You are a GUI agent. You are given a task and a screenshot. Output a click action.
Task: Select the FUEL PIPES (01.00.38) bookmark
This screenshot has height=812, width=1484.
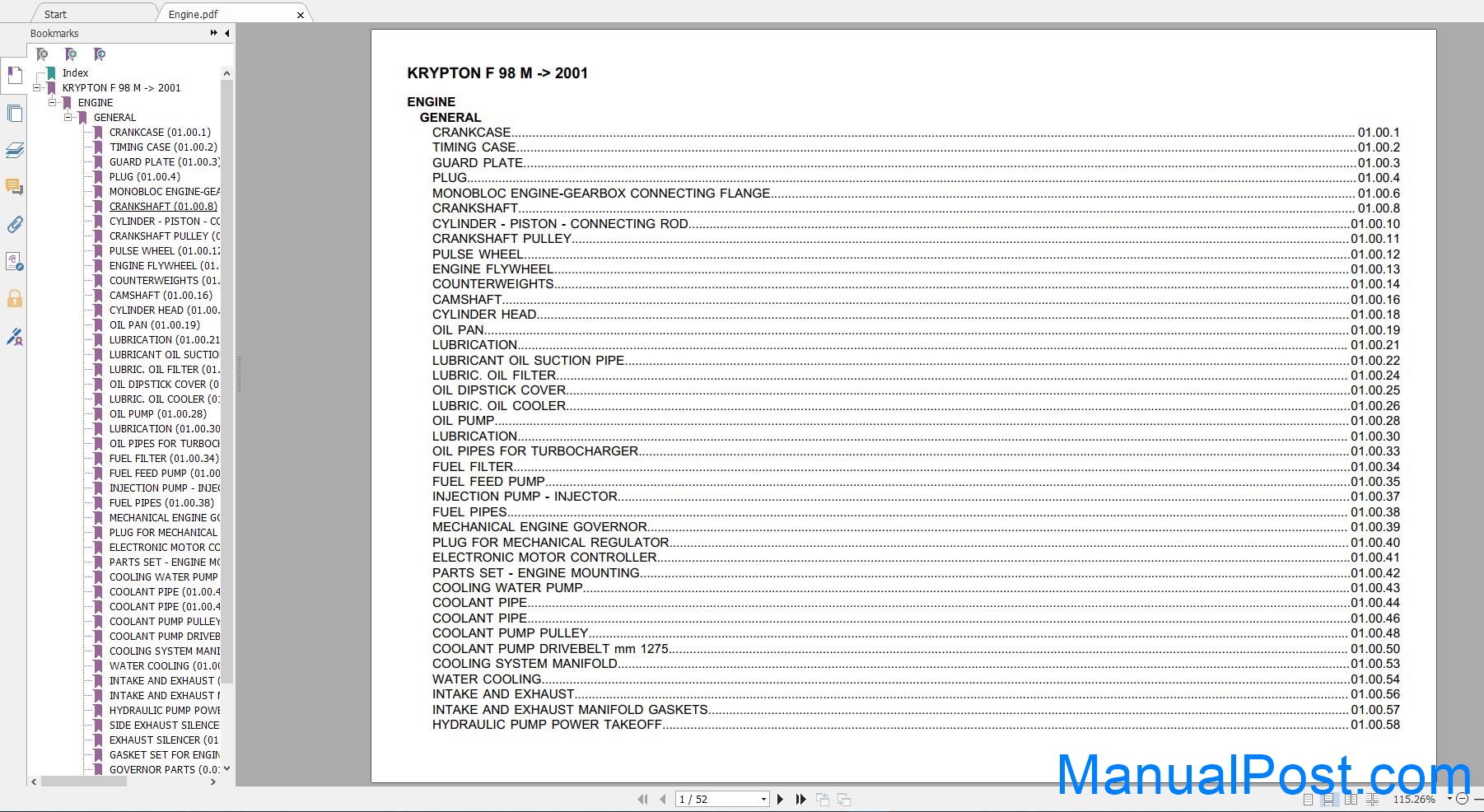click(161, 502)
